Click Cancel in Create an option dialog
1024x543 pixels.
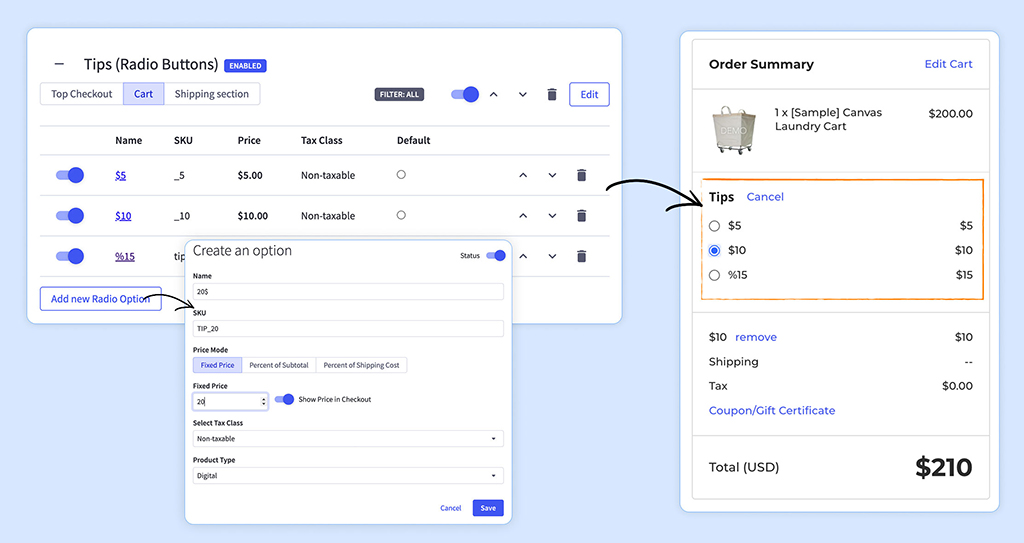451,508
